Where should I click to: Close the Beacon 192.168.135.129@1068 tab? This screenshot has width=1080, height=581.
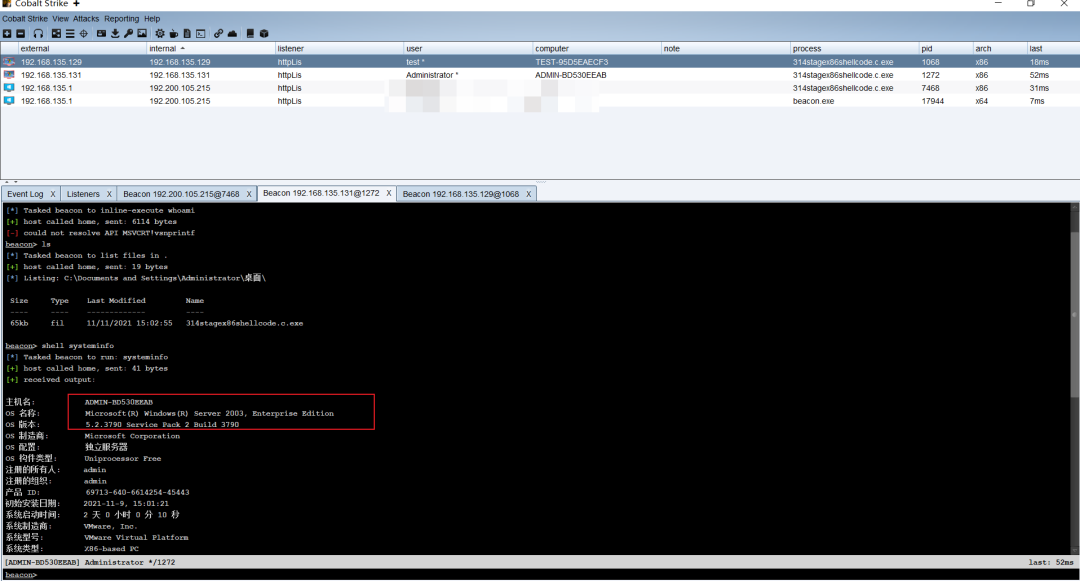pyautogui.click(x=528, y=194)
